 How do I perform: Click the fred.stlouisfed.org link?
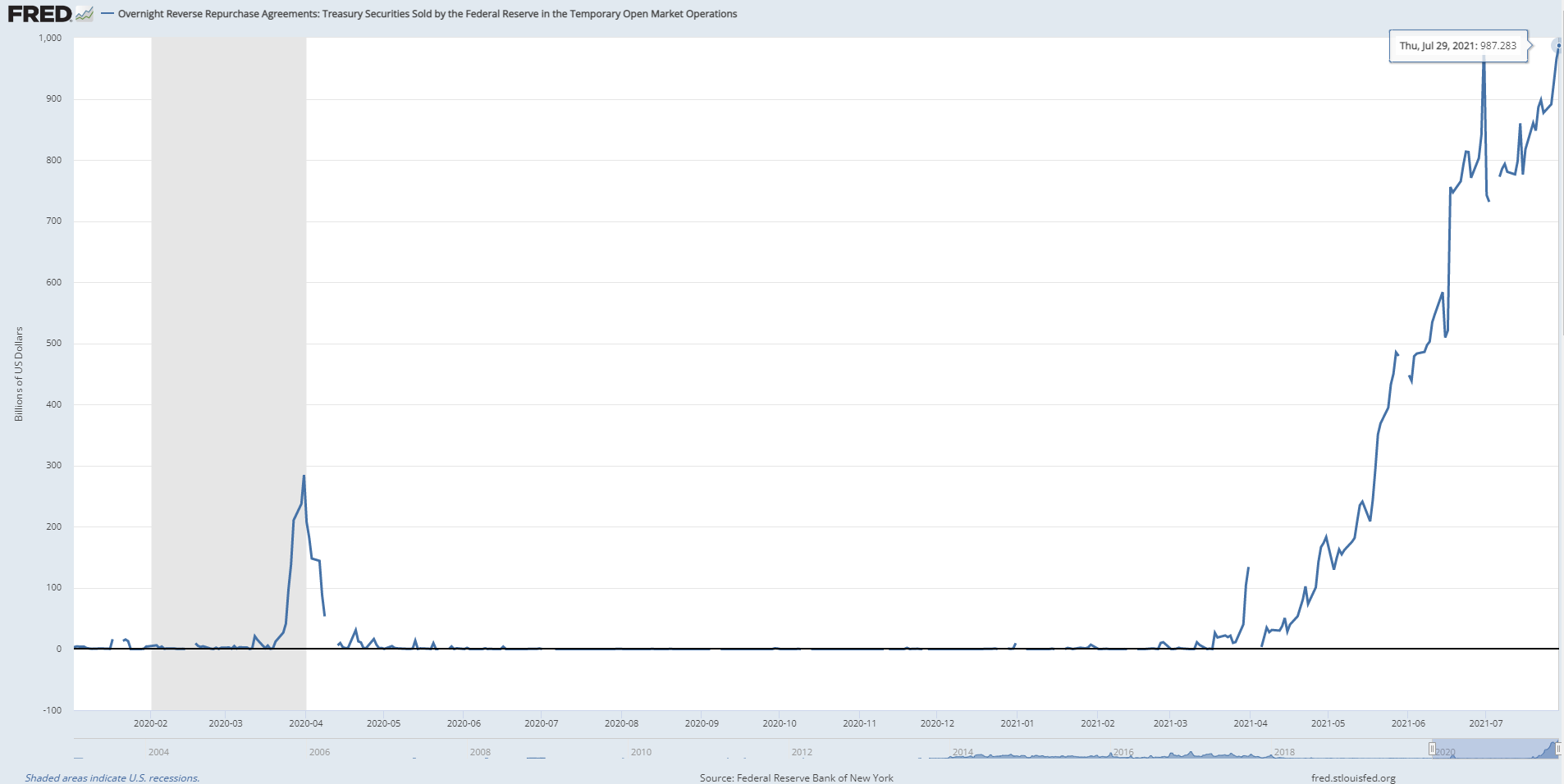coord(1353,777)
